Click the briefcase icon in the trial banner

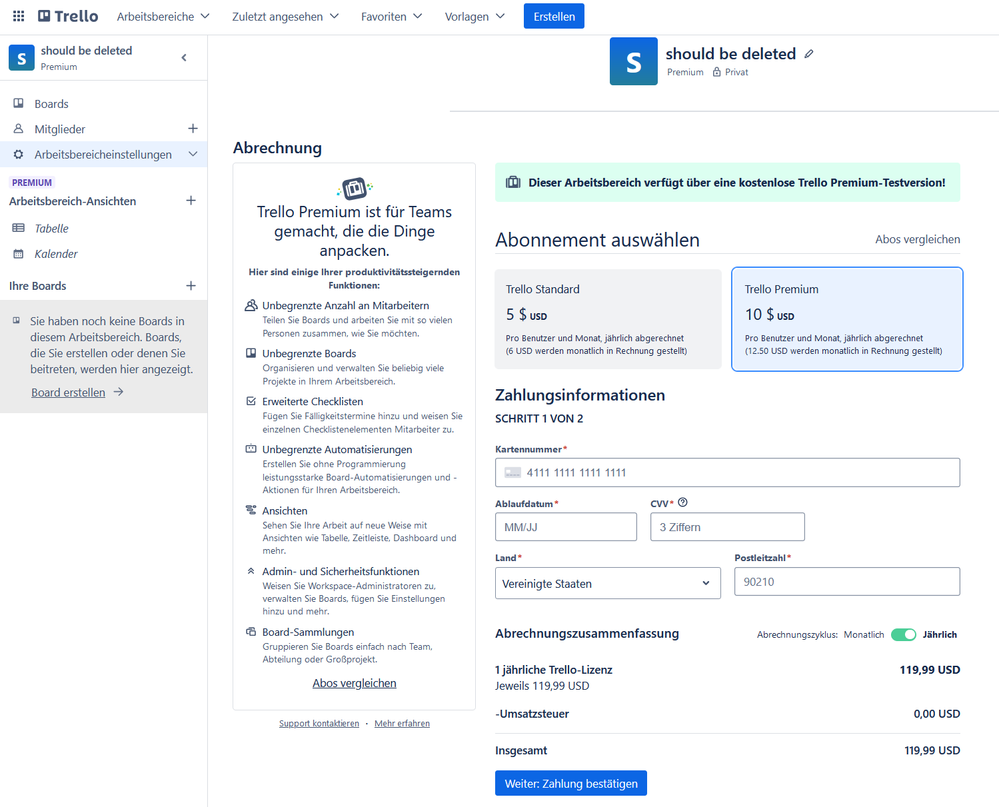(513, 182)
